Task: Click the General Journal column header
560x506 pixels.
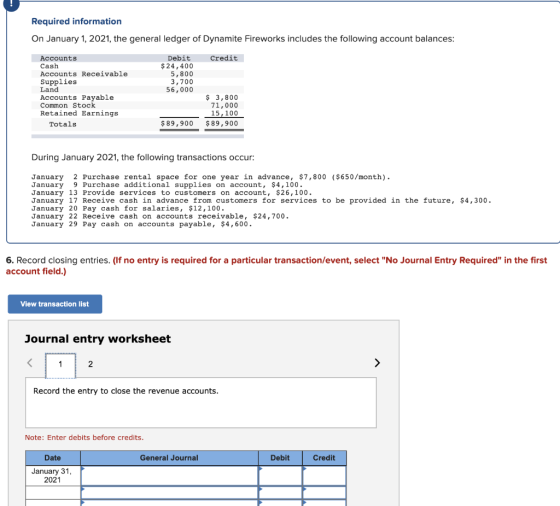Action: click(x=169, y=458)
